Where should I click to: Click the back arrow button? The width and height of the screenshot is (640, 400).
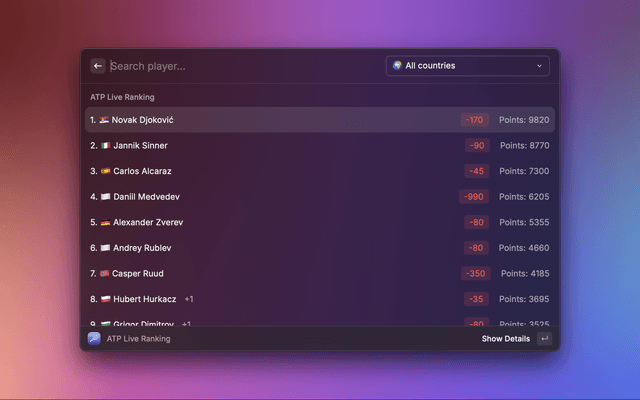[98, 66]
